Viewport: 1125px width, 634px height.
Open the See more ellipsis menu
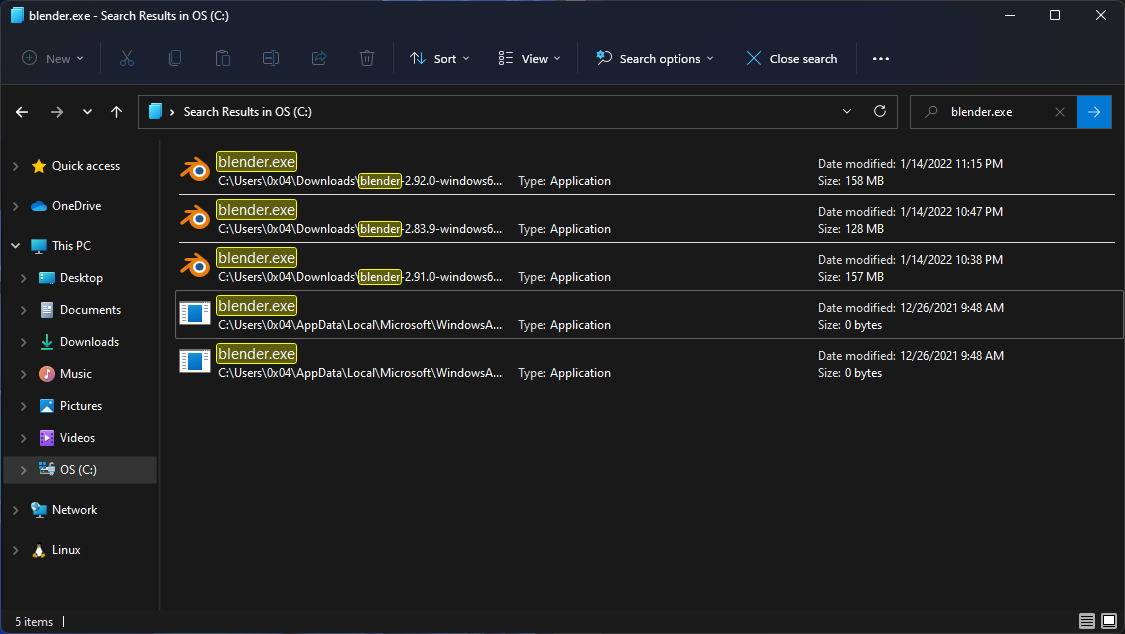coord(880,59)
